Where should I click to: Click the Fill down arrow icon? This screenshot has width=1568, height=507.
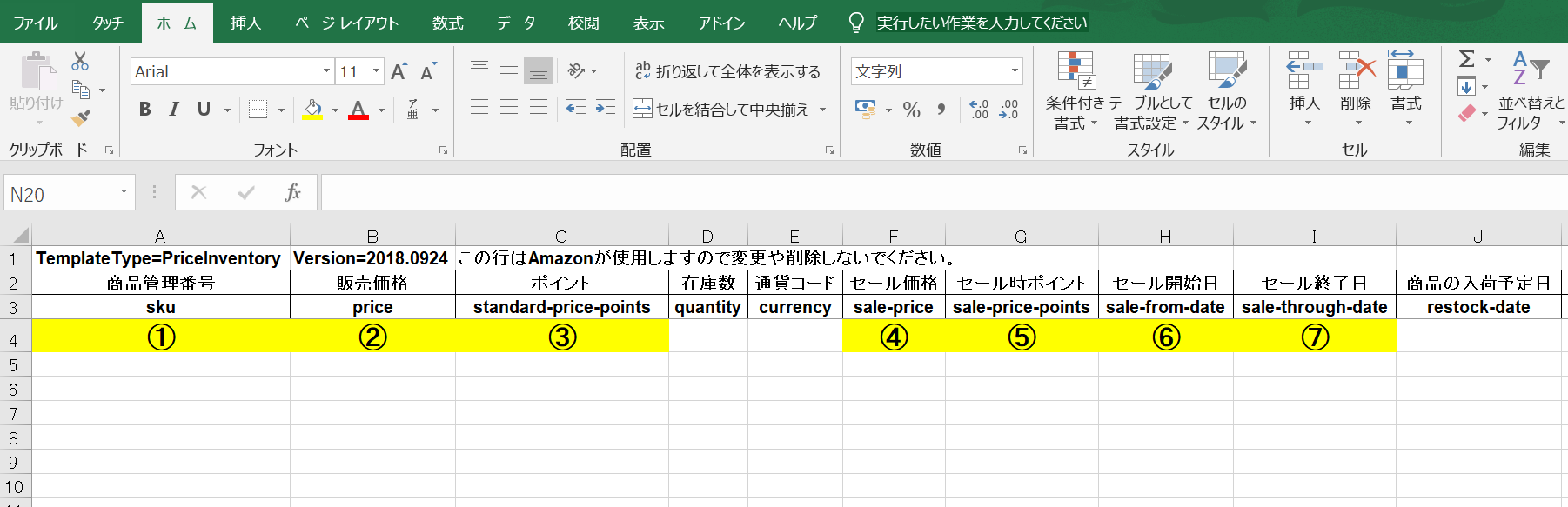1466,86
